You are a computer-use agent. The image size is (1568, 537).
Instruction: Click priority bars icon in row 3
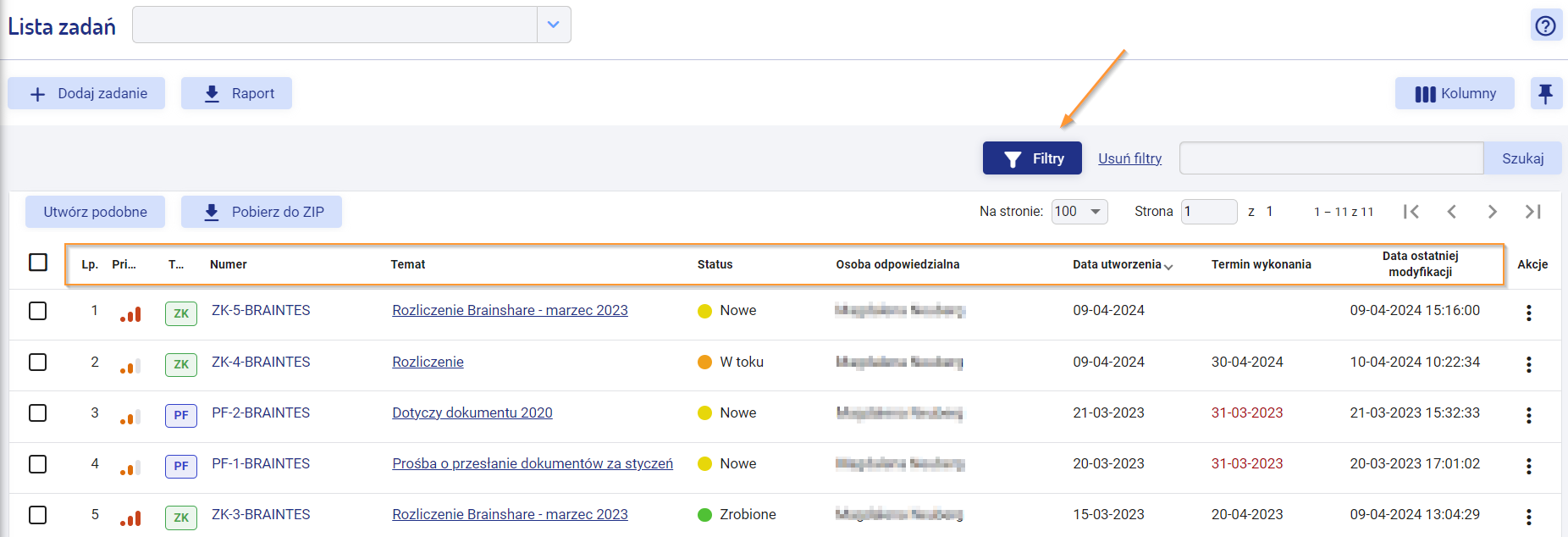pos(130,417)
